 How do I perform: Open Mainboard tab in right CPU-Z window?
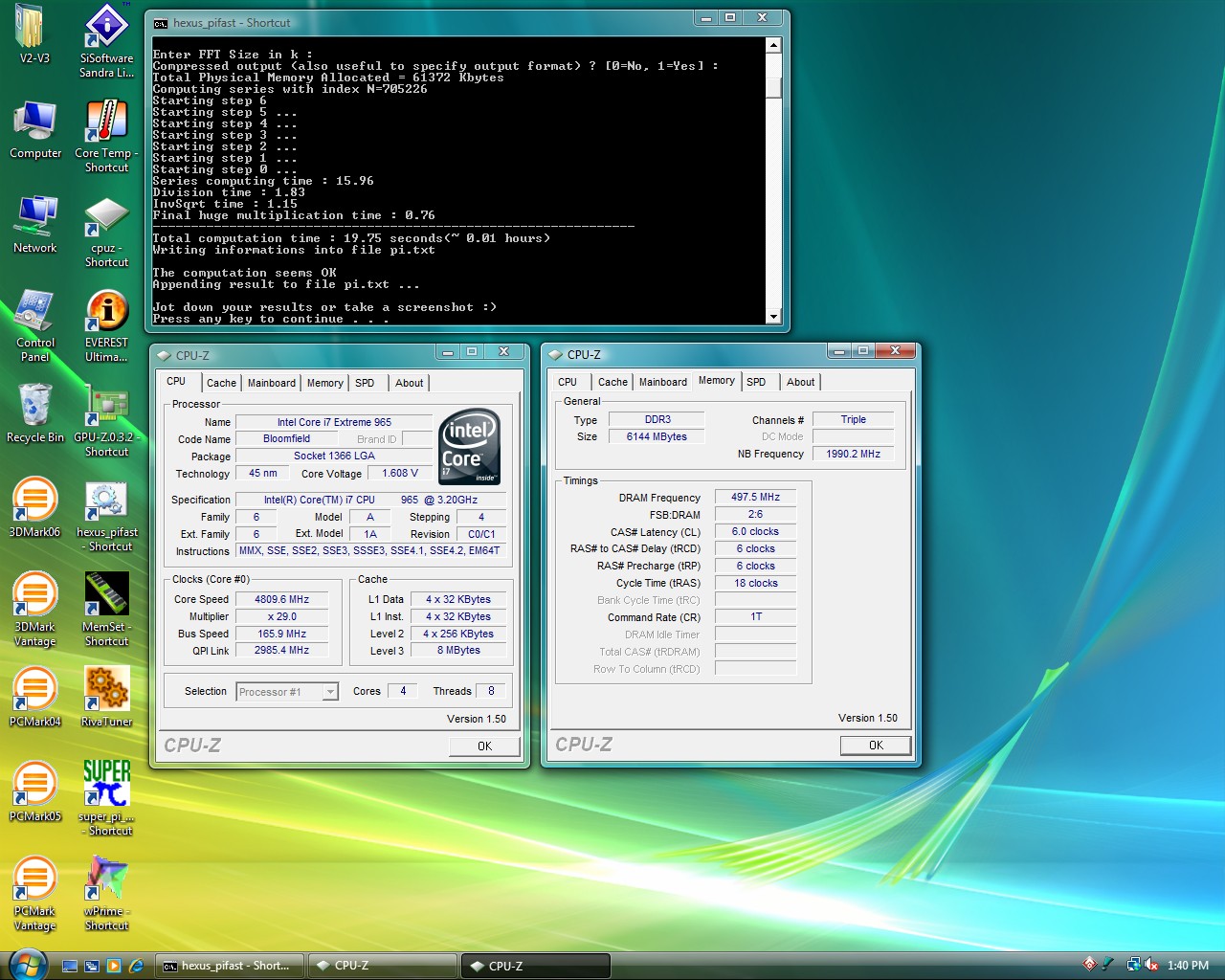[663, 382]
